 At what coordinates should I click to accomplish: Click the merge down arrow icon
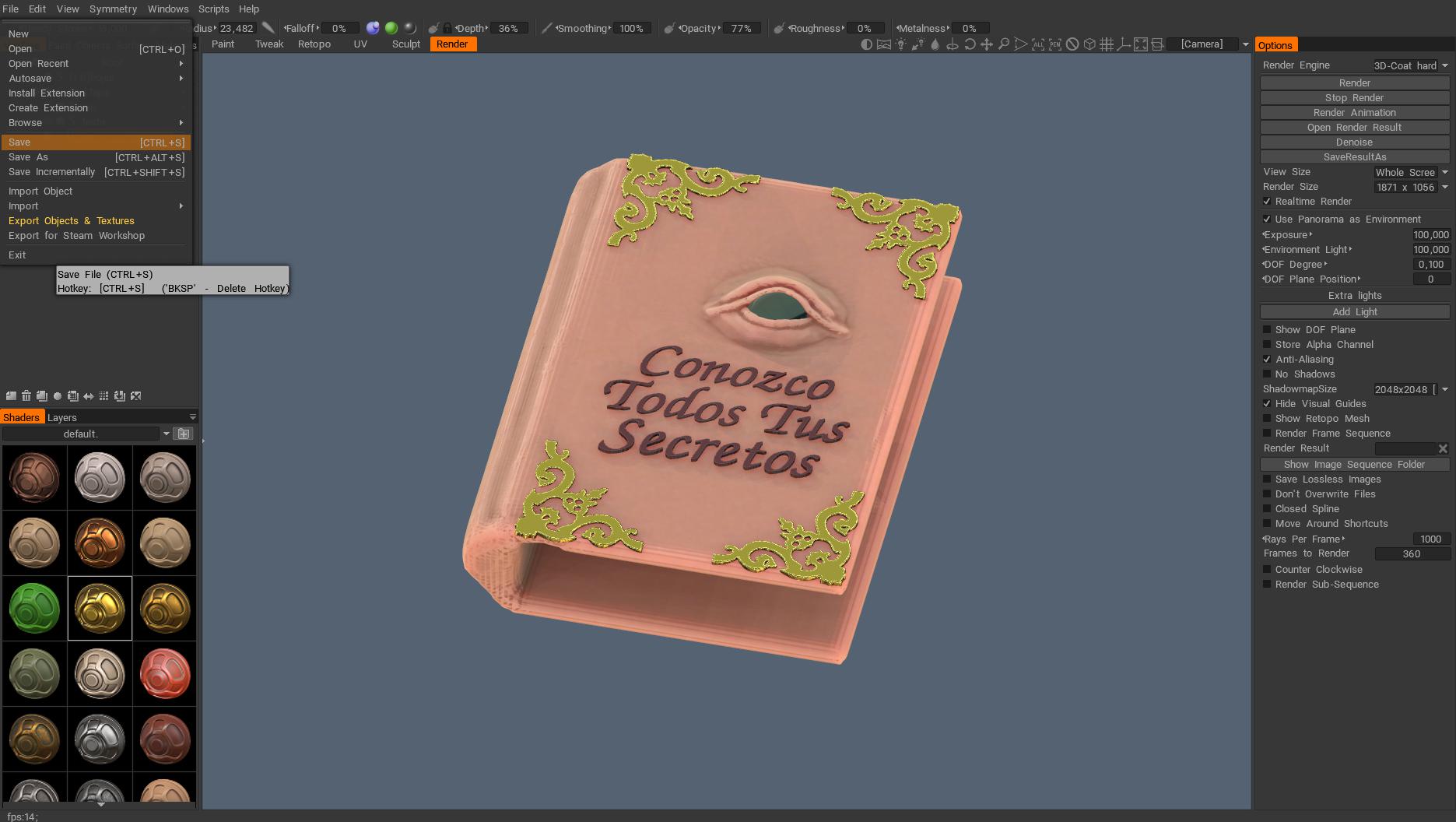(120, 396)
